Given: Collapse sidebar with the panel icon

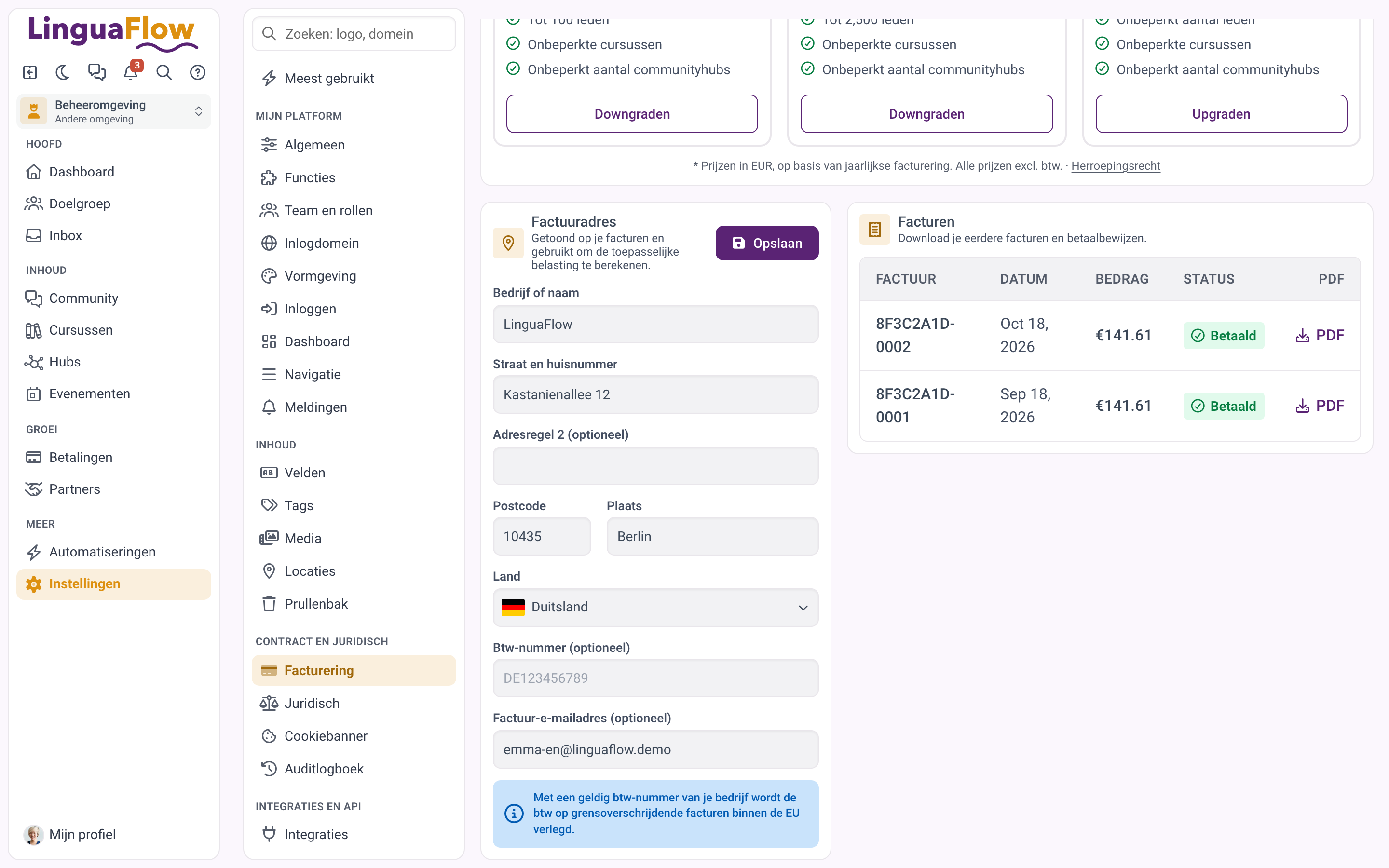Looking at the screenshot, I should (x=30, y=72).
